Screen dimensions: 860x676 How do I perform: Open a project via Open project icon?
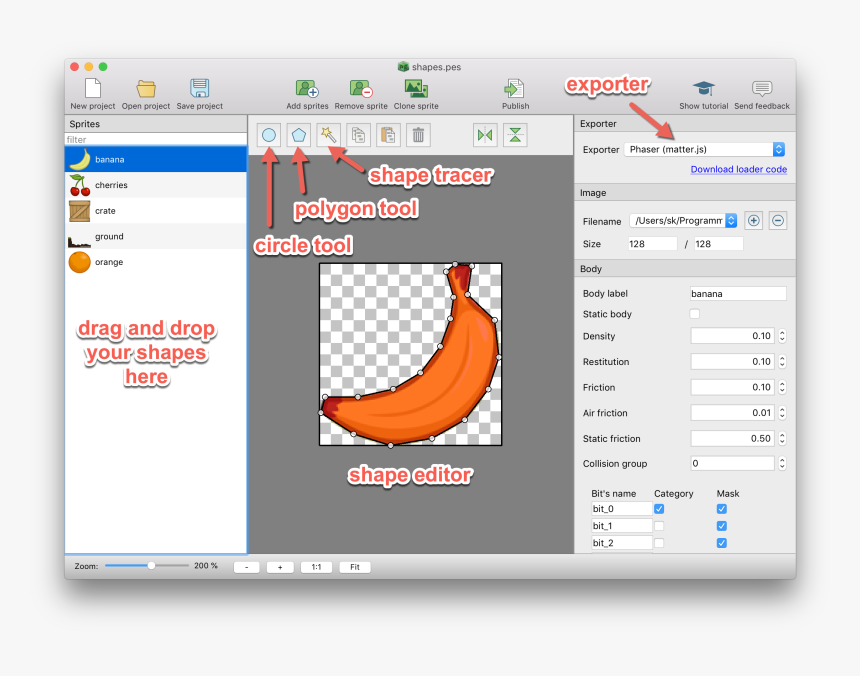pos(146,88)
